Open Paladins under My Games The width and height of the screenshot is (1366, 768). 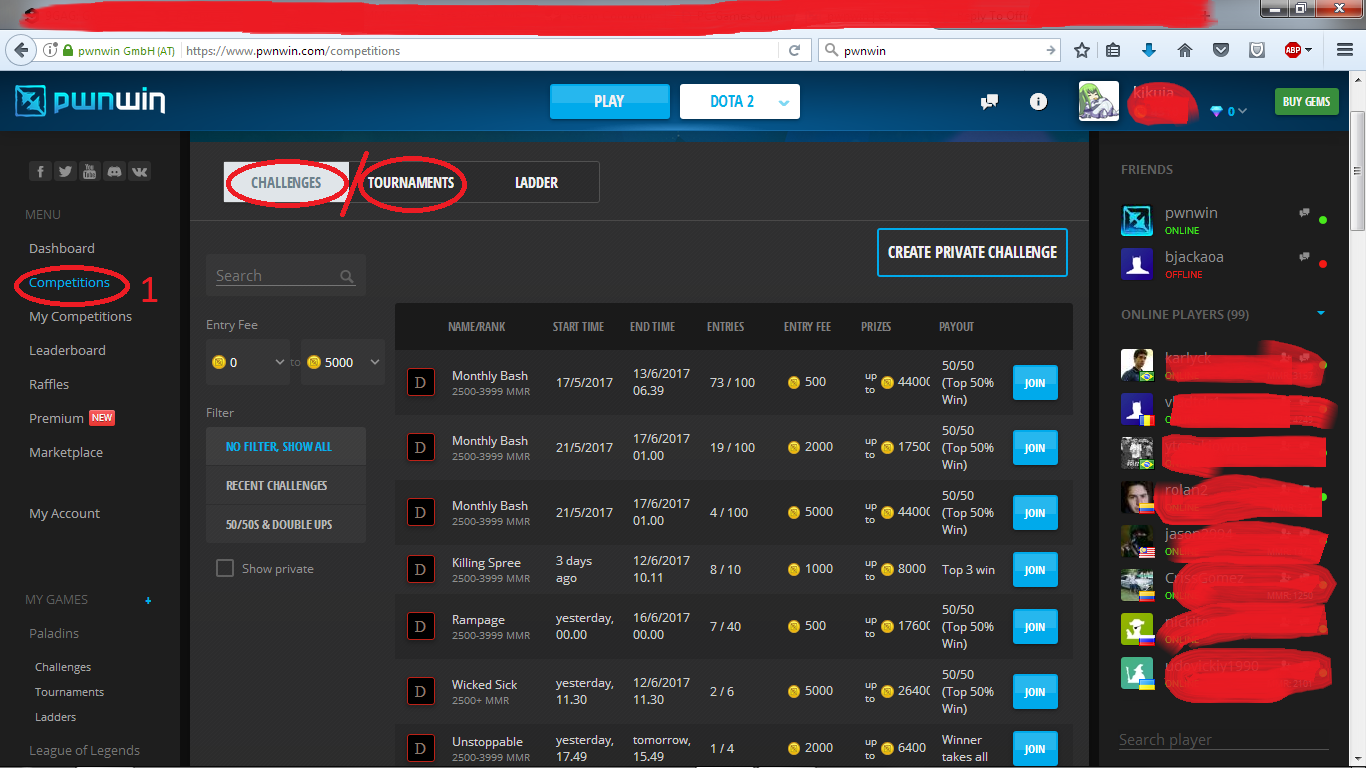tap(54, 633)
